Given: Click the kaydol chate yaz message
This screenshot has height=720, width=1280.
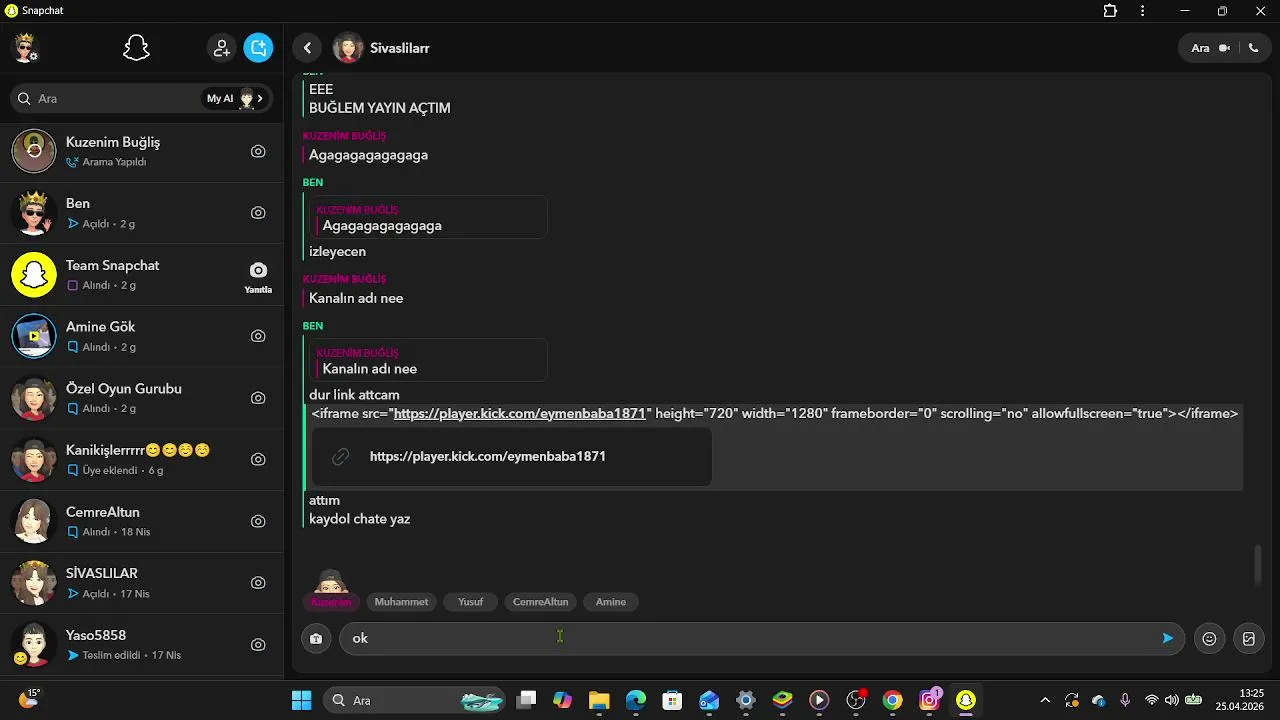Looking at the screenshot, I should pyautogui.click(x=360, y=519).
